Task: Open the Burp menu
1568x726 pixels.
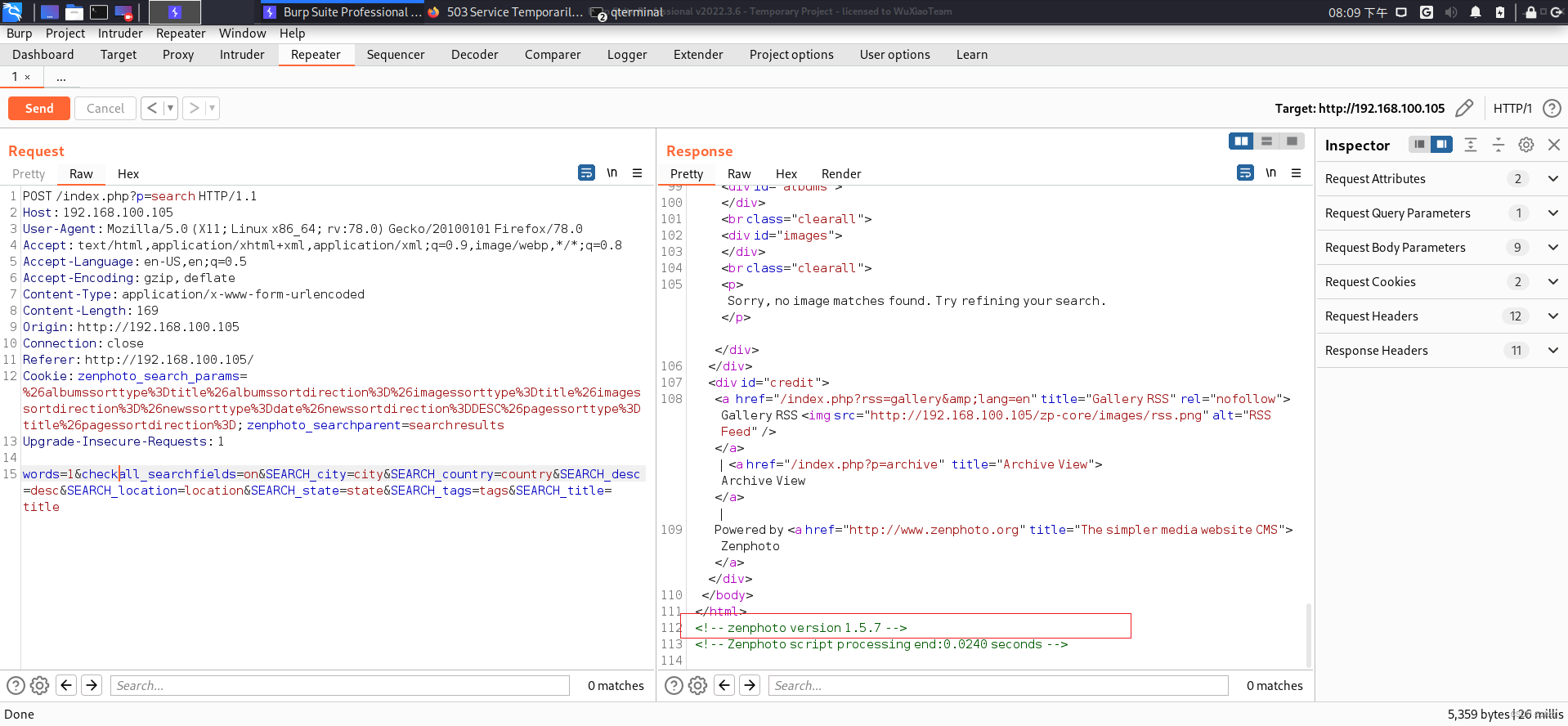Action: pos(20,33)
